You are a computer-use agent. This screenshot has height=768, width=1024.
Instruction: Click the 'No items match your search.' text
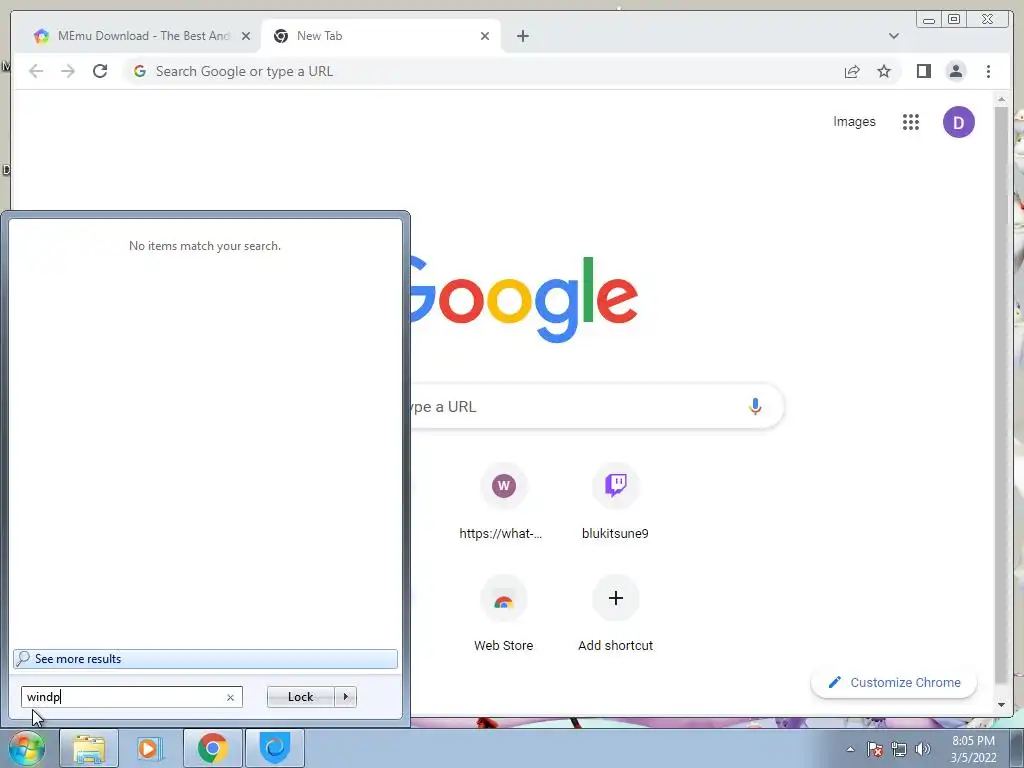(x=205, y=246)
